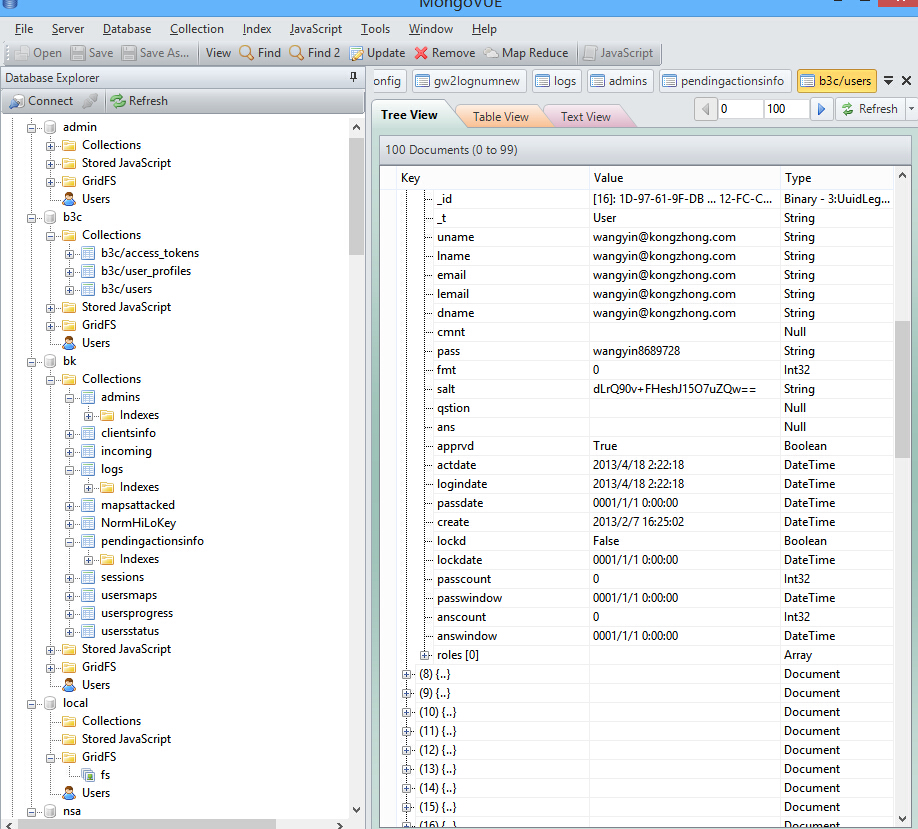Expand the clientsinfo collection
918x829 pixels.
69,434
